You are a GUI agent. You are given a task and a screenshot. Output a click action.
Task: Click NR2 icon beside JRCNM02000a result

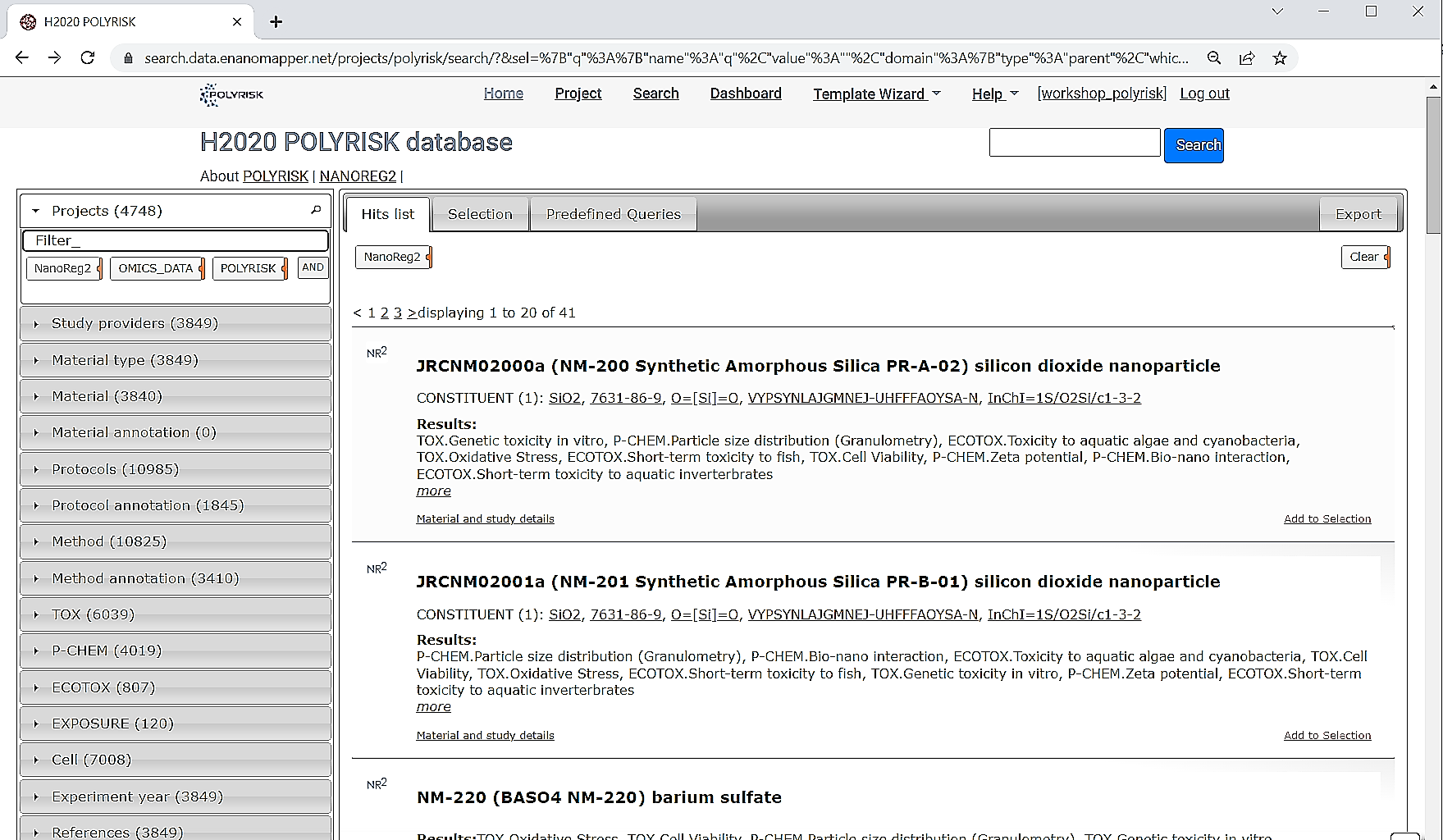(x=377, y=353)
